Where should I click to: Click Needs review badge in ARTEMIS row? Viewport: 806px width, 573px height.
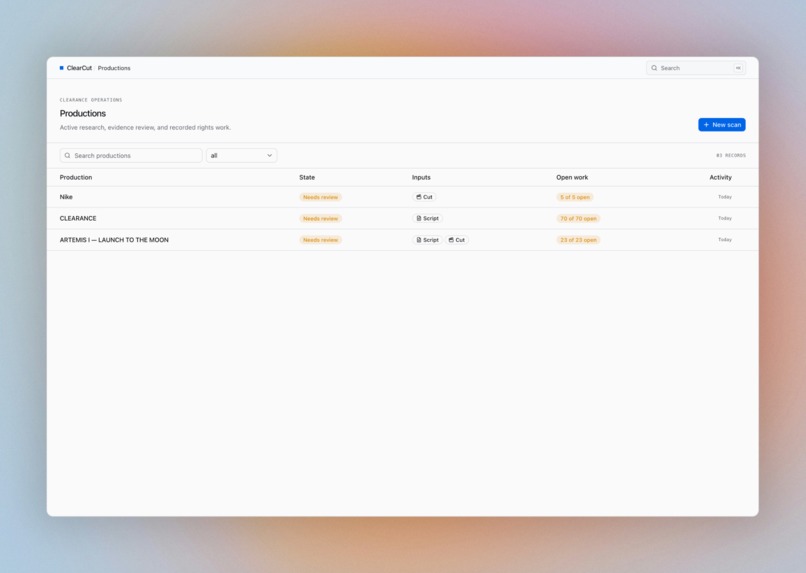(x=320, y=240)
